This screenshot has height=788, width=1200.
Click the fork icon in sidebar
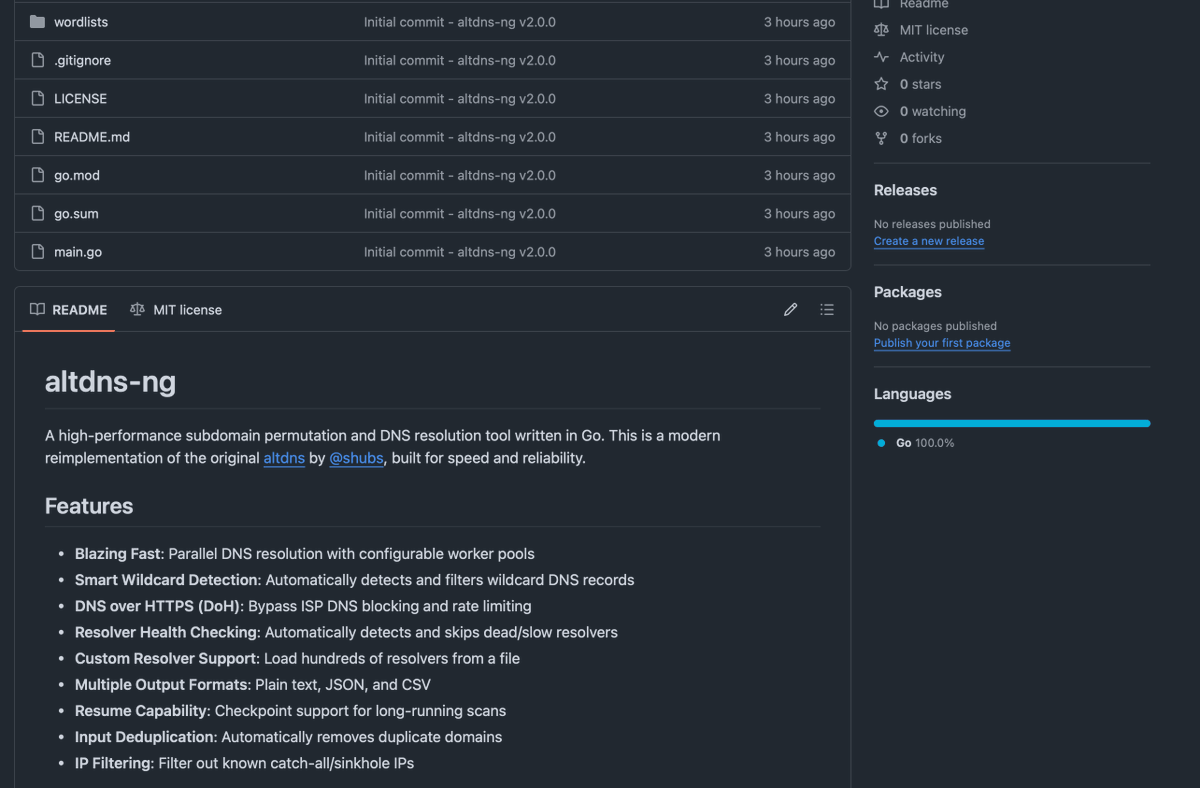coord(881,138)
